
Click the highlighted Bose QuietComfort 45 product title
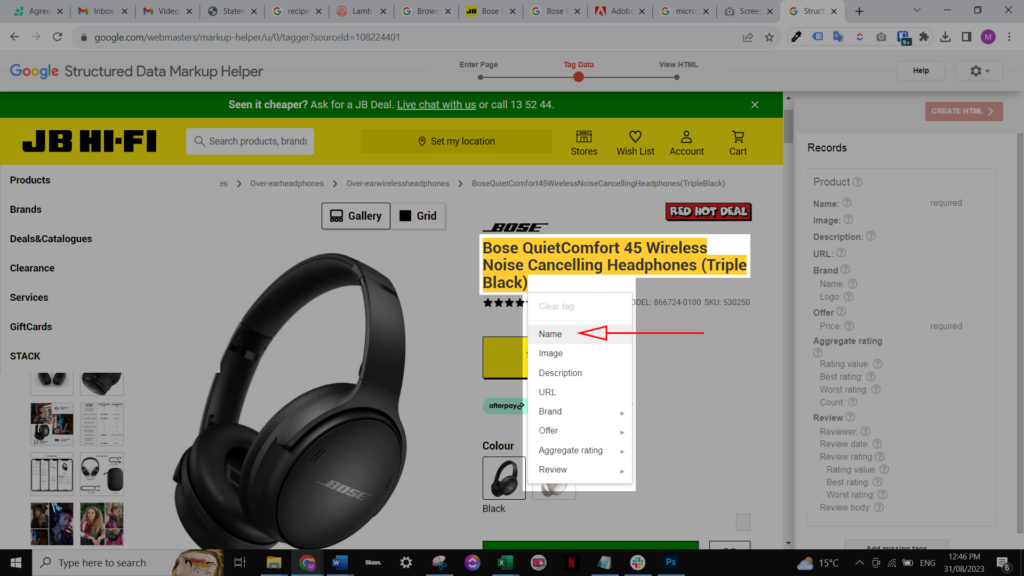tap(614, 264)
